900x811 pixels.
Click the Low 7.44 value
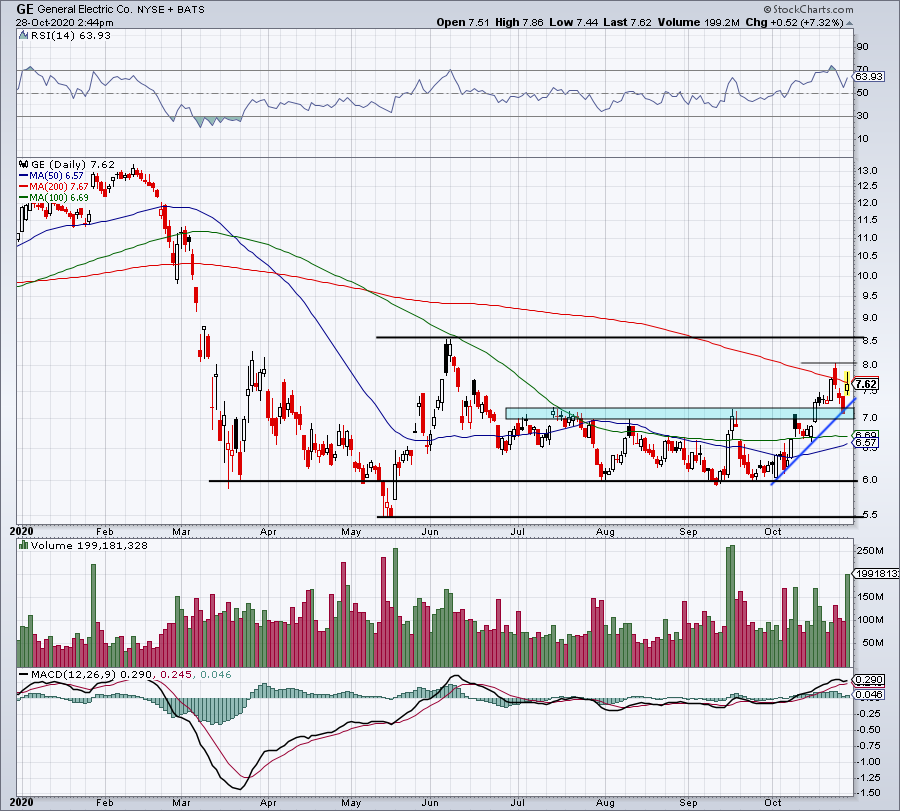[x=573, y=22]
